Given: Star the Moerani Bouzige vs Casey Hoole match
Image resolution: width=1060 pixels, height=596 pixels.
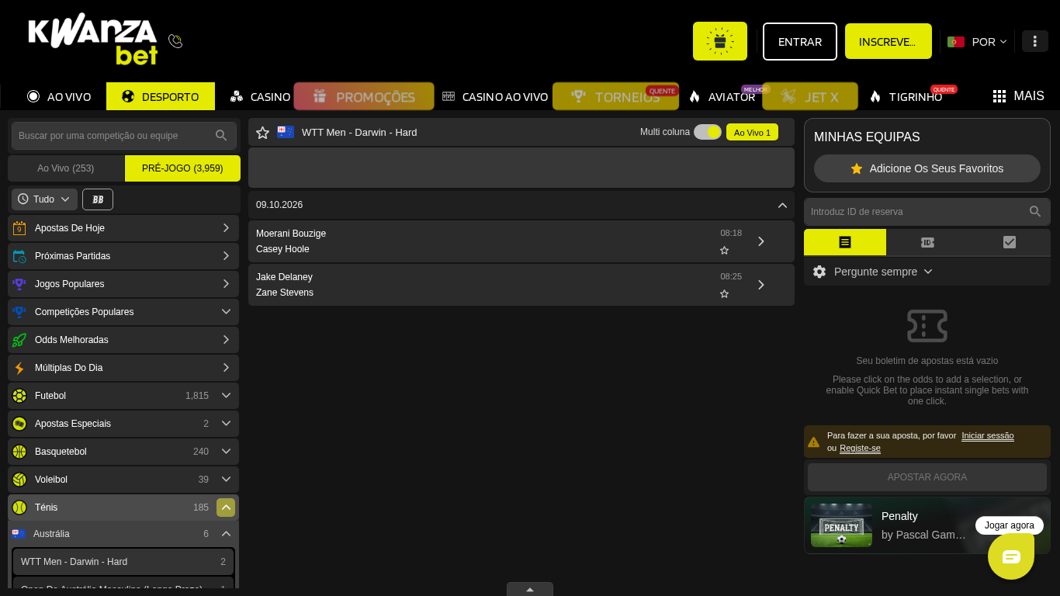Looking at the screenshot, I should pyautogui.click(x=724, y=251).
